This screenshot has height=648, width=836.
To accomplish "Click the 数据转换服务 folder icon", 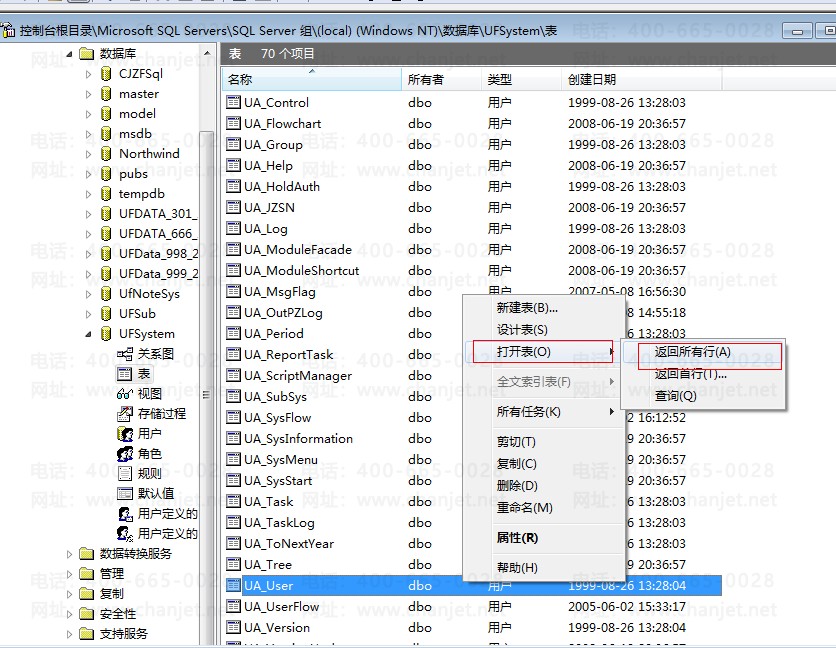I will click(86, 554).
